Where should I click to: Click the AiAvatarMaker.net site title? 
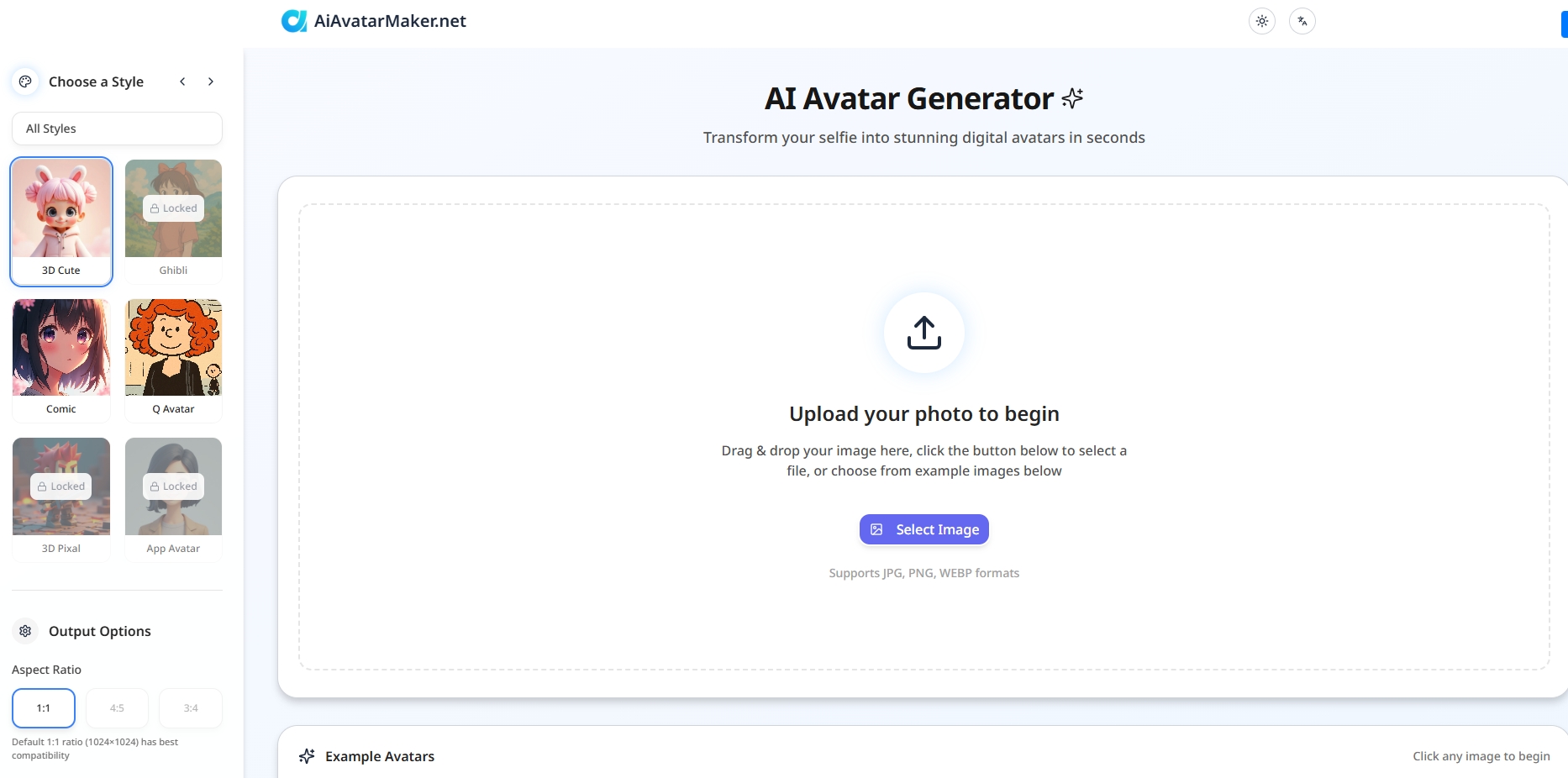pos(390,21)
